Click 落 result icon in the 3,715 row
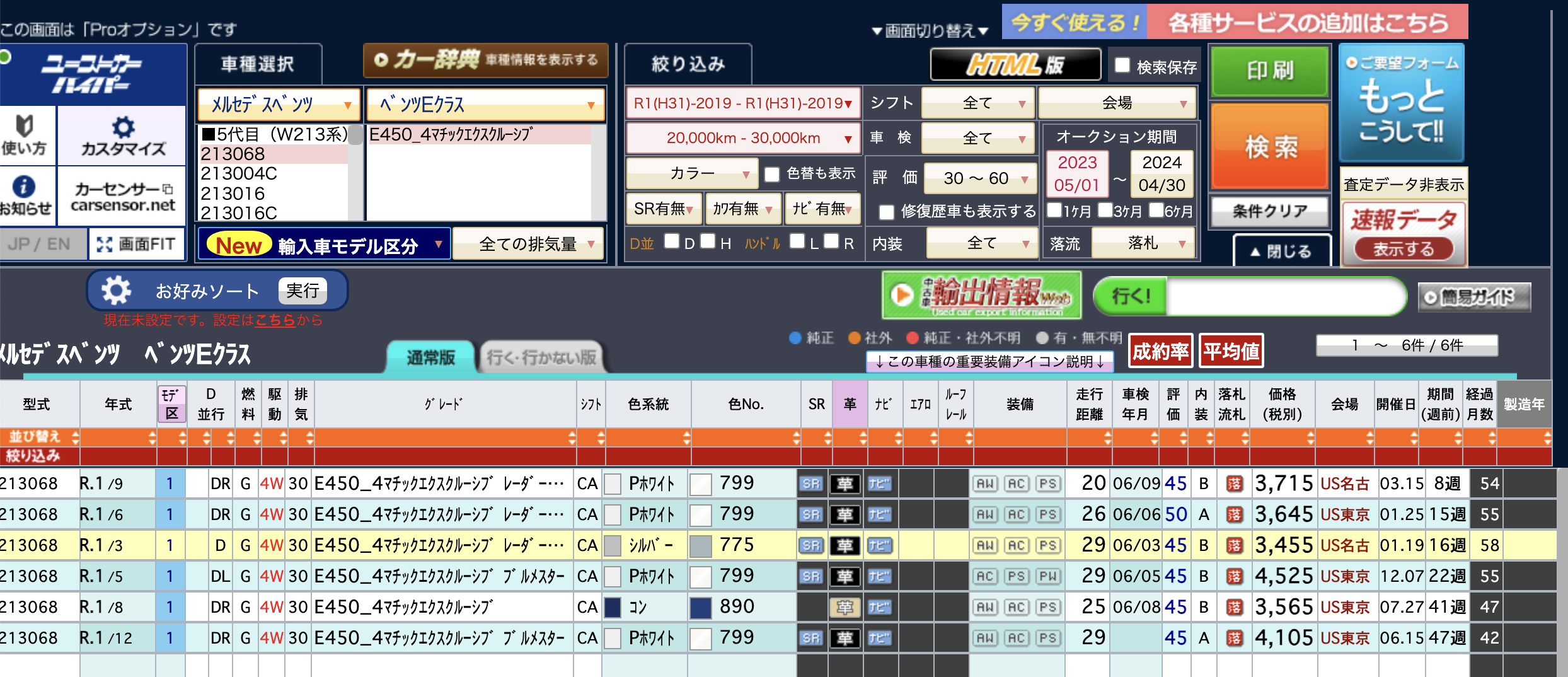1568x677 pixels. pos(1234,483)
